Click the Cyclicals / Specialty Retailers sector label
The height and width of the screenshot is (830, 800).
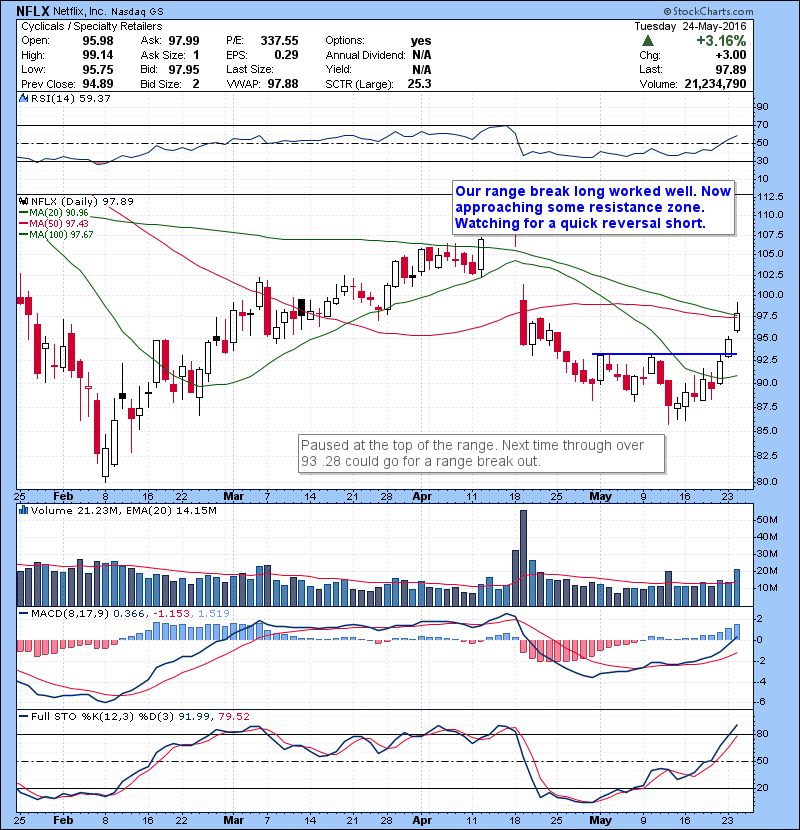click(92, 26)
